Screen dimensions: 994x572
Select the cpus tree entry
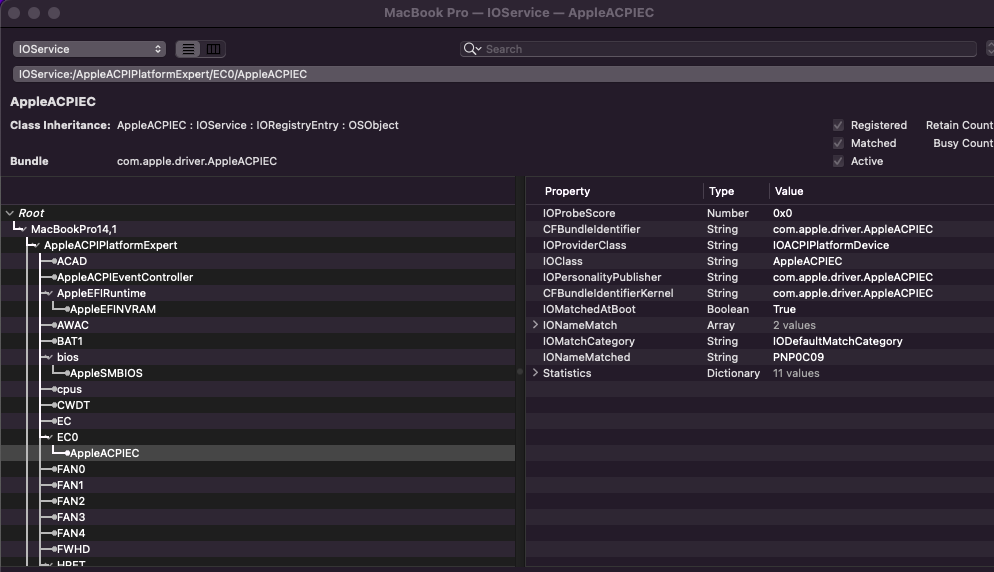pyautogui.click(x=69, y=389)
